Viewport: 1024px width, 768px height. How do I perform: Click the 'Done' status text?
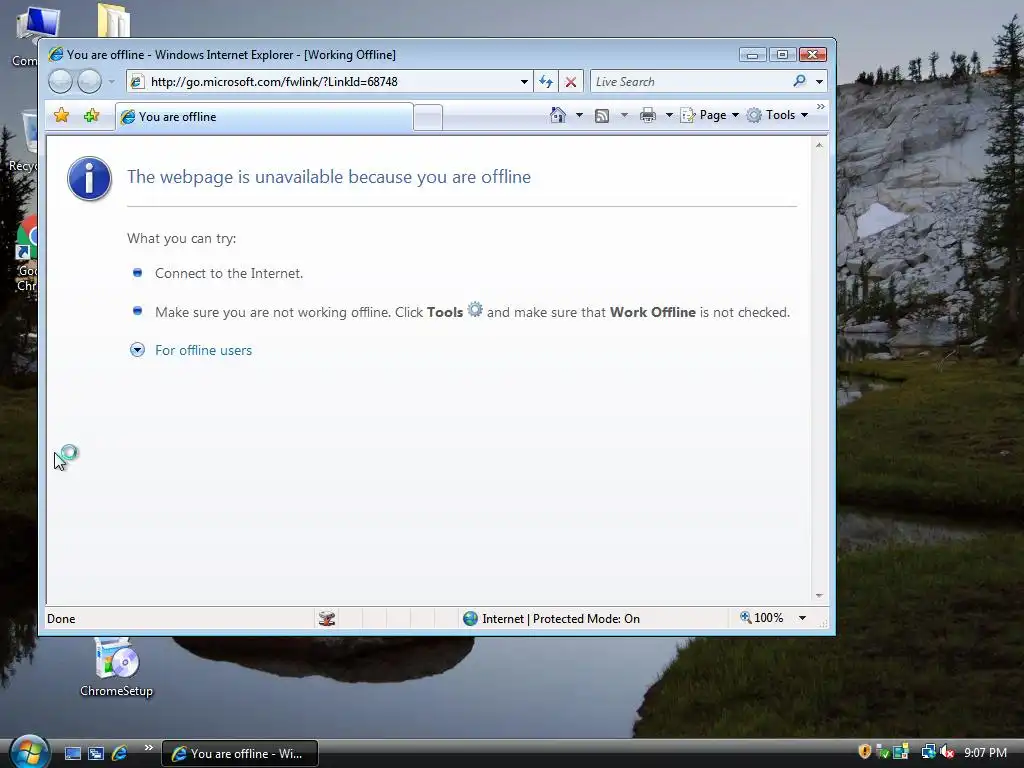61,618
